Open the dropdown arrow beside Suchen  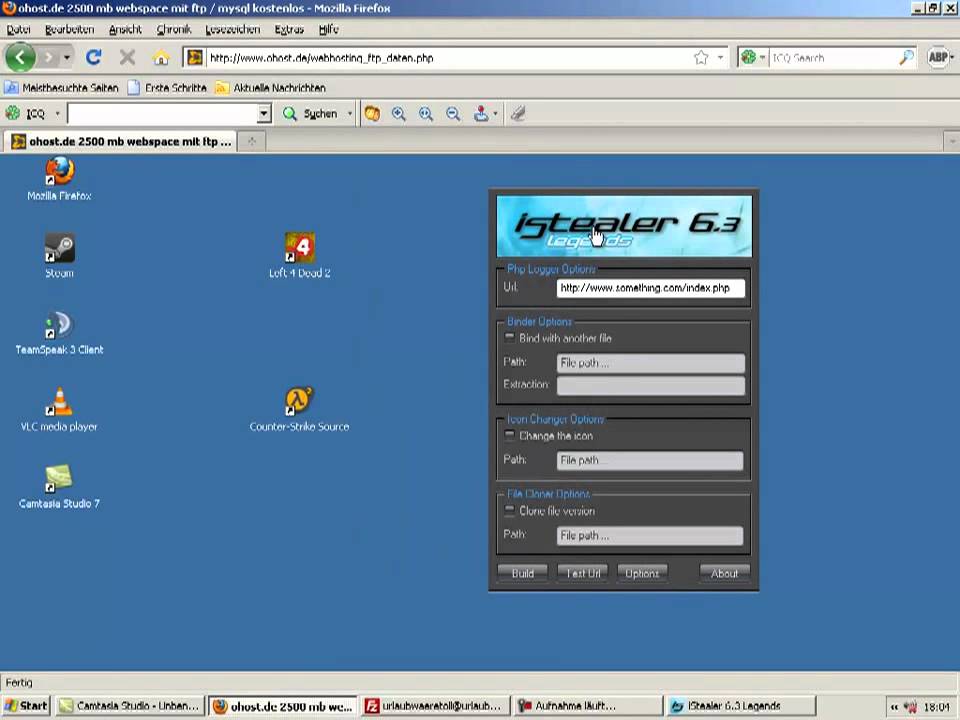click(350, 113)
